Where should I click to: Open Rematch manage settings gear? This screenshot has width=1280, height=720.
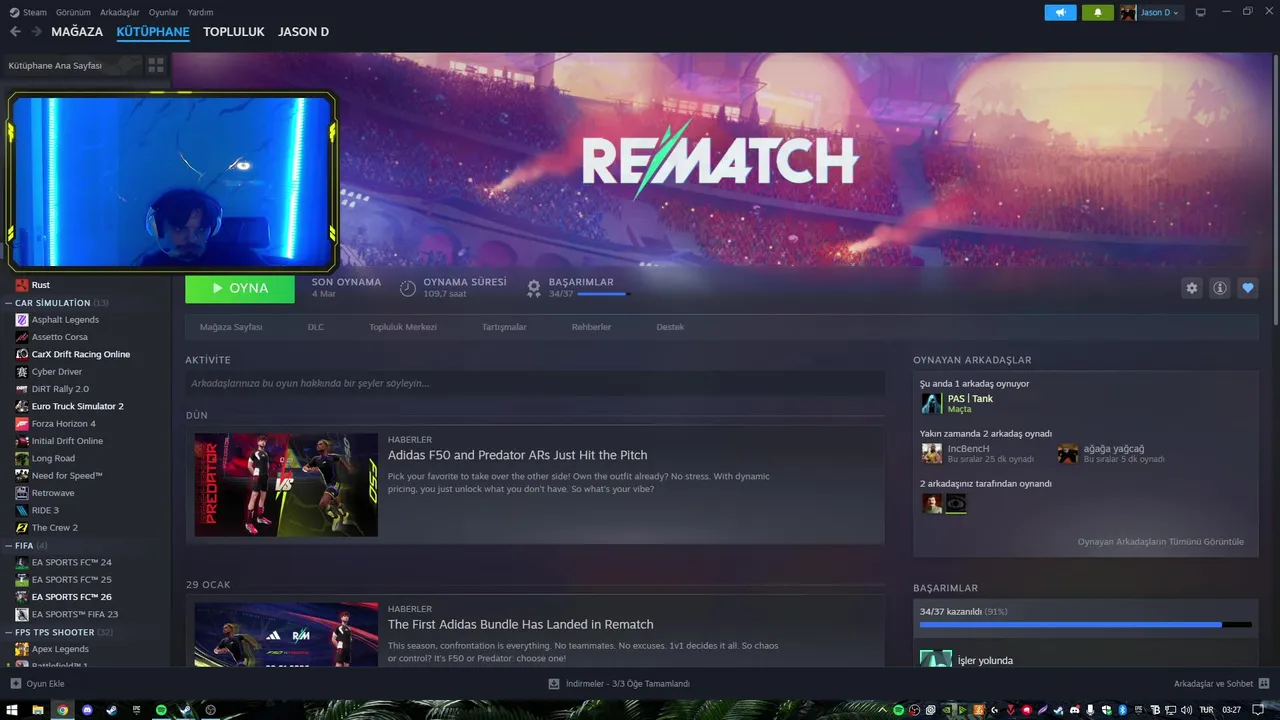pyautogui.click(x=1192, y=288)
